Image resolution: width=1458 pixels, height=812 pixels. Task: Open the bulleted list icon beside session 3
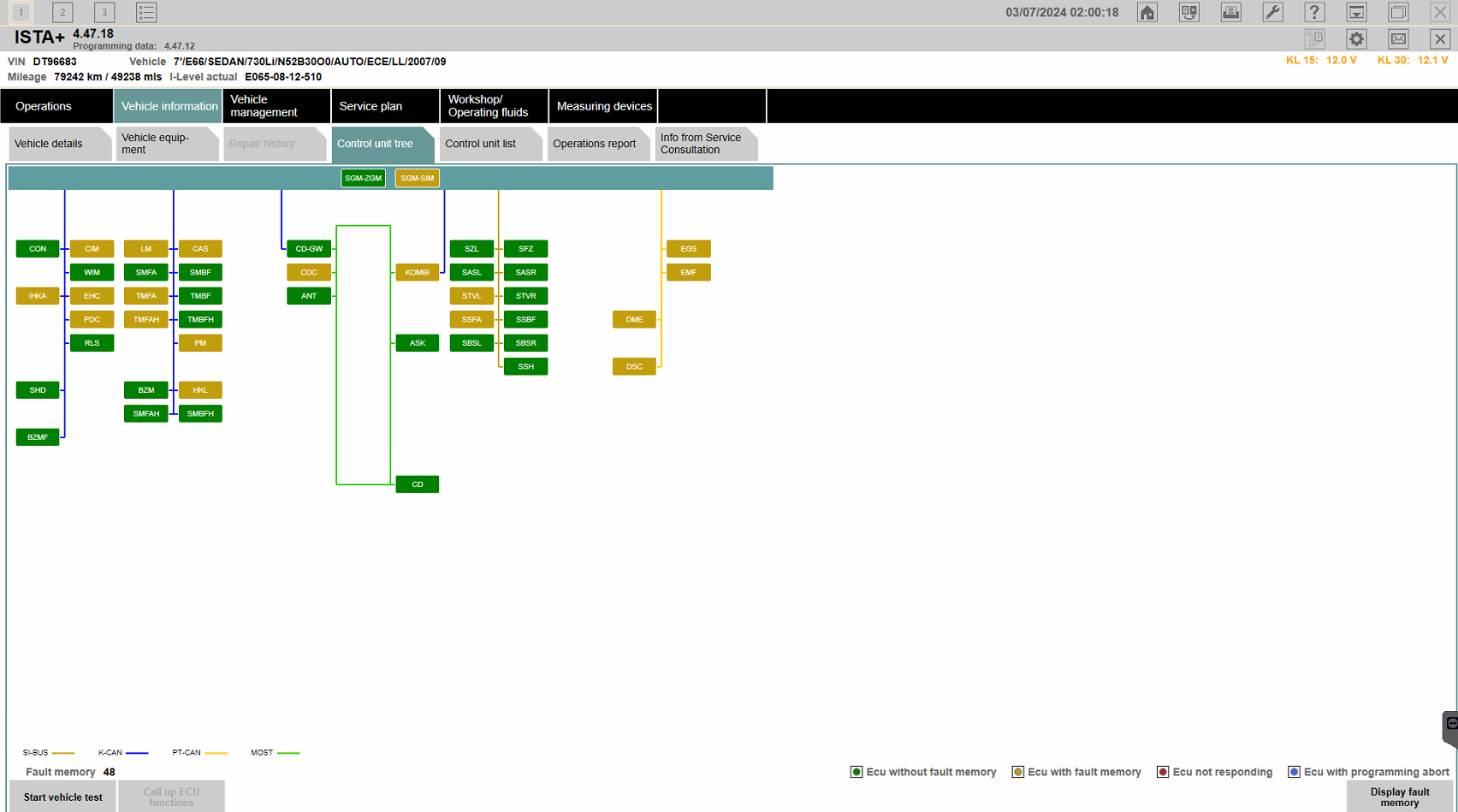pos(146,12)
